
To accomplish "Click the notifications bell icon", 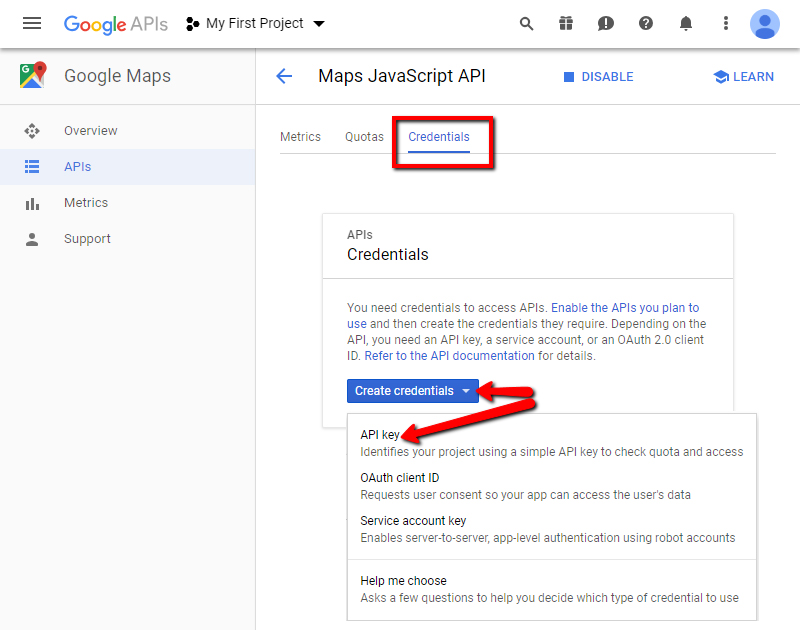I will pos(686,23).
